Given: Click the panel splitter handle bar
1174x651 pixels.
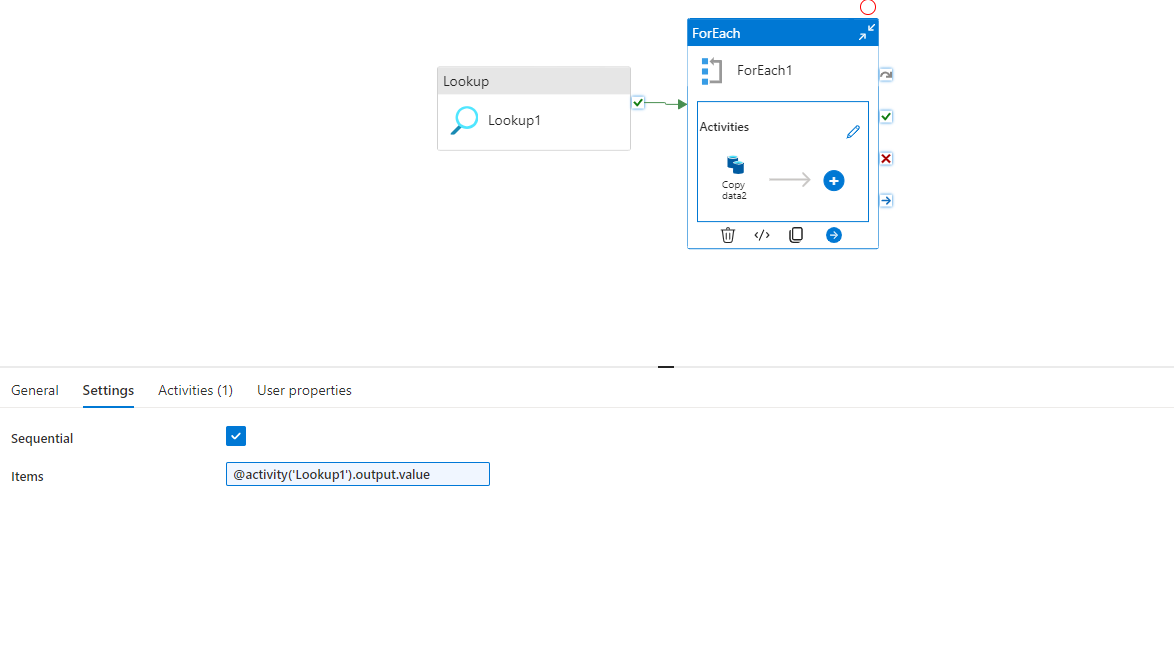Looking at the screenshot, I should [666, 367].
